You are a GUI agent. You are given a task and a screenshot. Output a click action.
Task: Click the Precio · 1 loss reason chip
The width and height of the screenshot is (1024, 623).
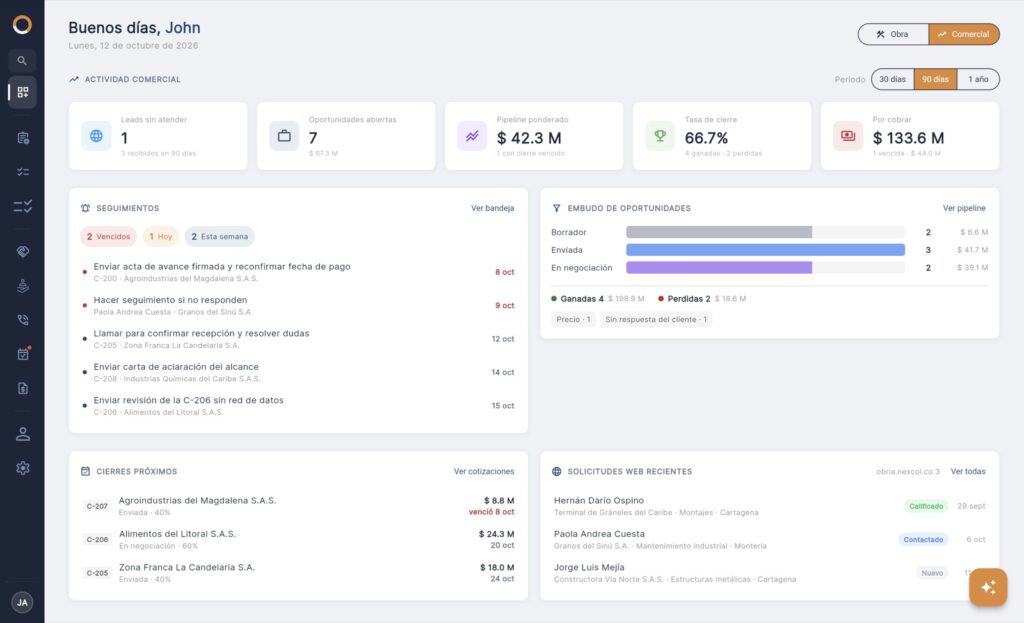[573, 319]
